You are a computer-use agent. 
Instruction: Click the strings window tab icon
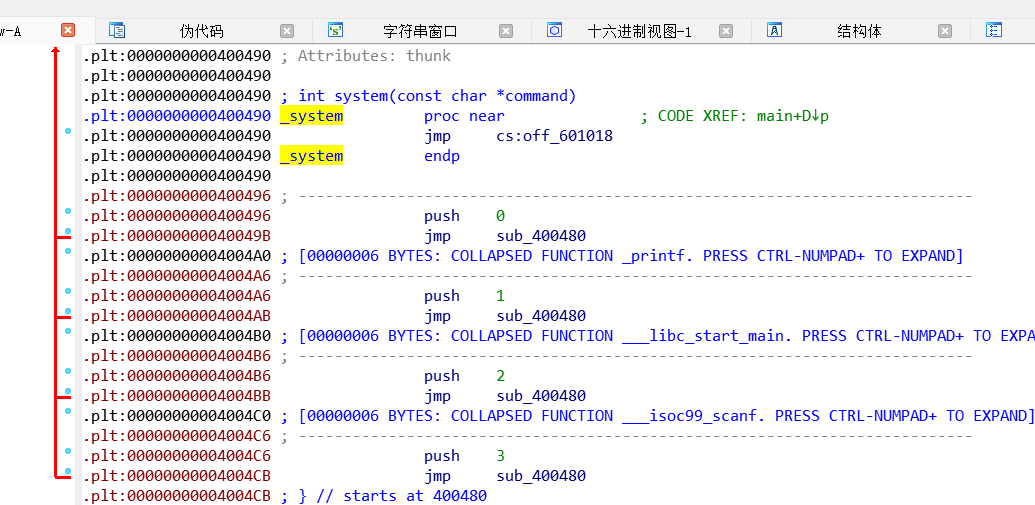pyautogui.click(x=336, y=30)
